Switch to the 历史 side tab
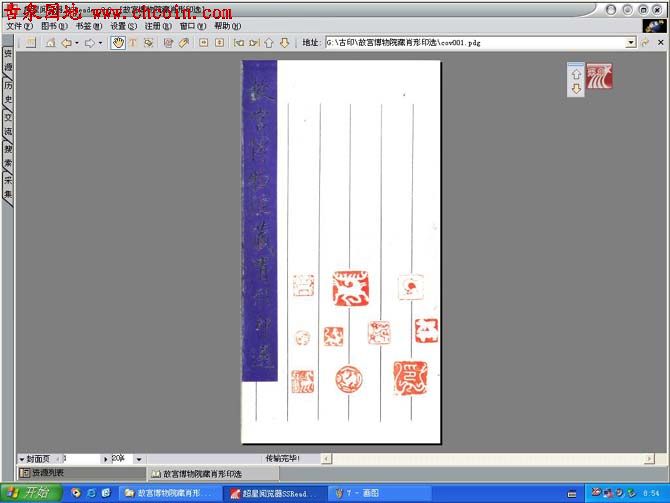 (8, 91)
